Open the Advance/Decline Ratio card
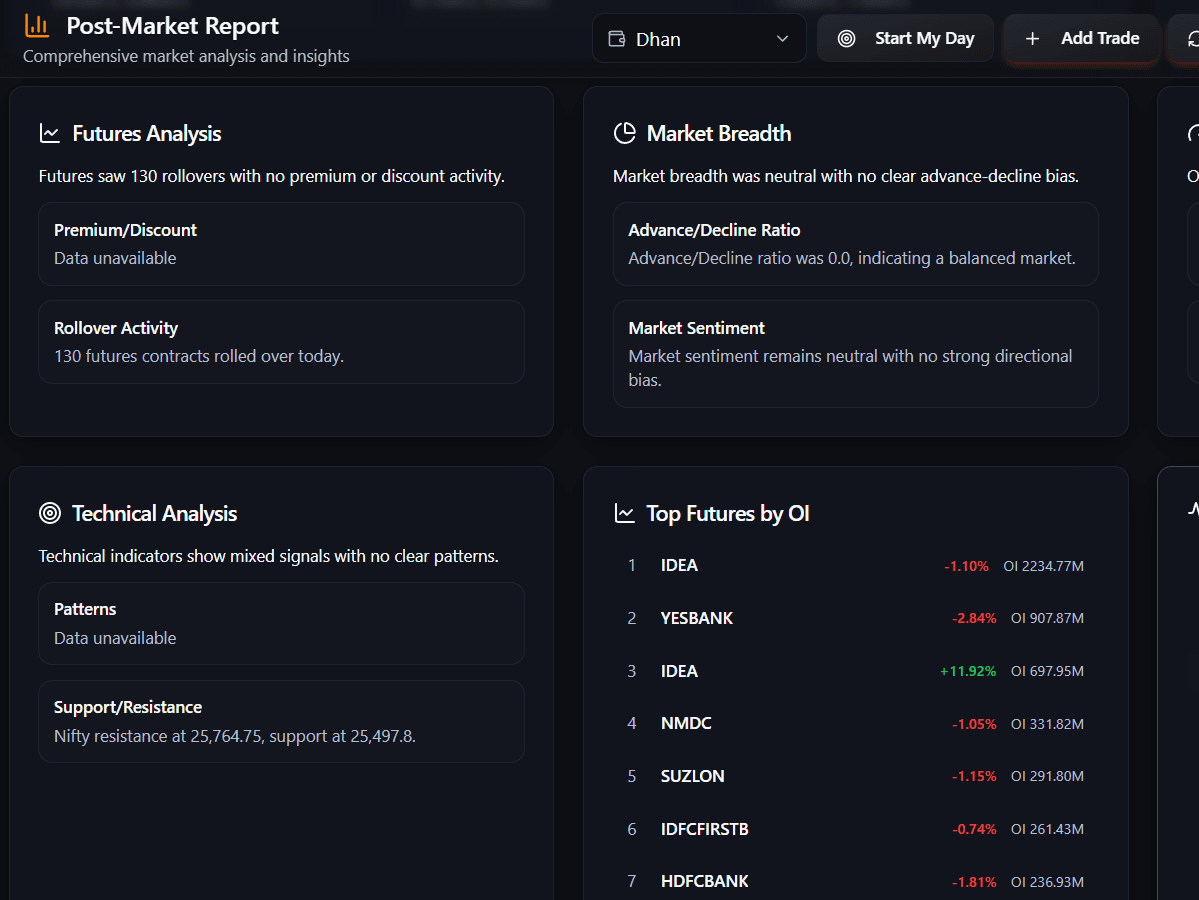 [x=855, y=244]
